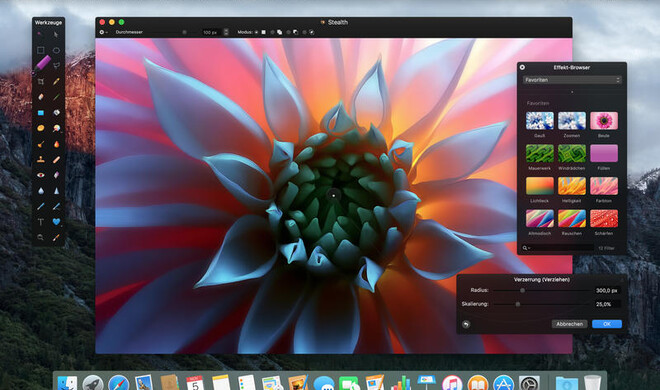Choose the Windrädchen effect thumbnail
The height and width of the screenshot is (390, 660).
[x=572, y=153]
